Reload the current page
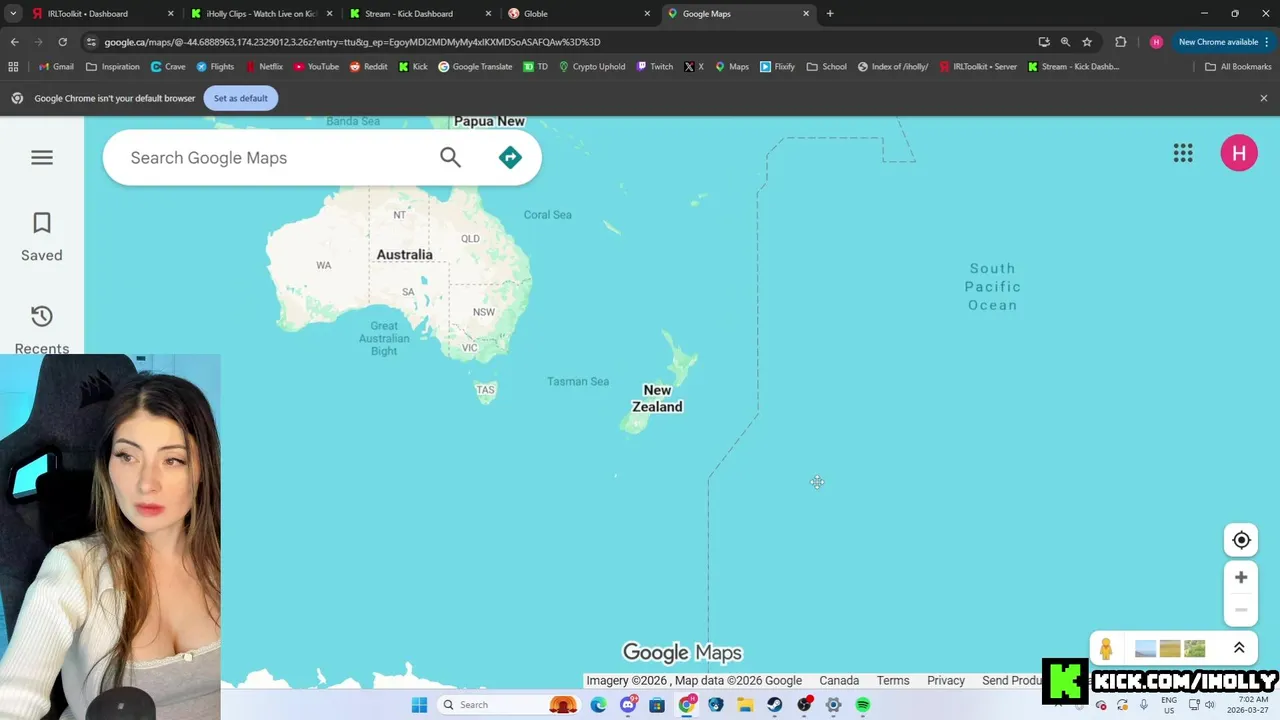This screenshot has width=1280, height=720. 62,42
